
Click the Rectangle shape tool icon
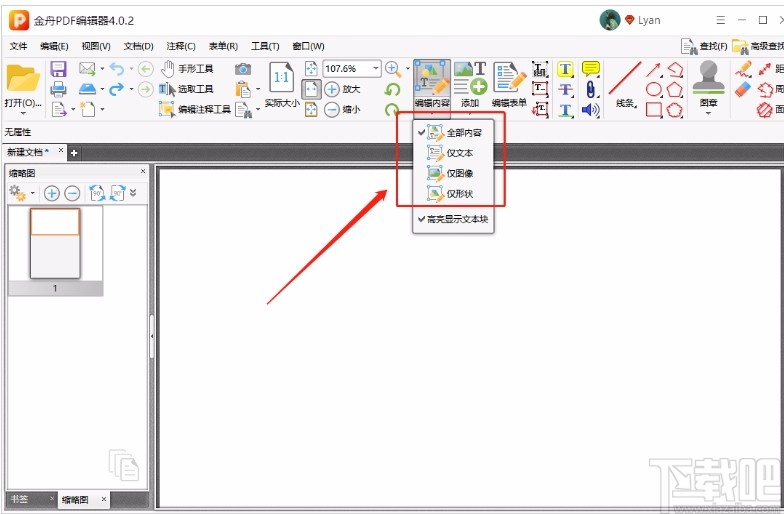pyautogui.click(x=654, y=109)
